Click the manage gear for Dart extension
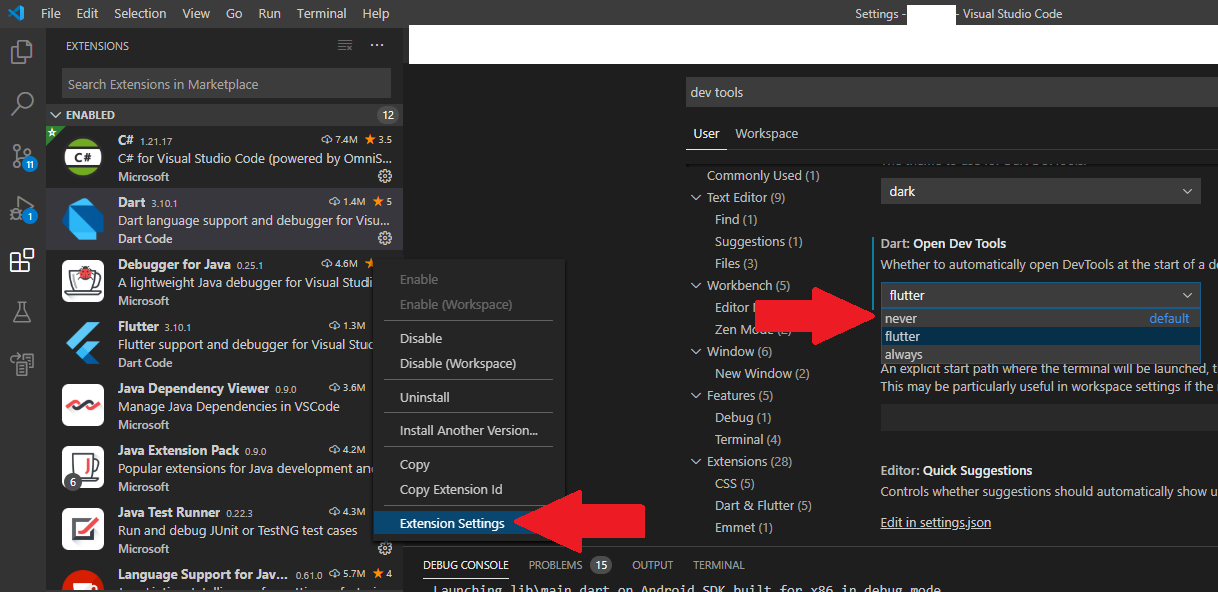Viewport: 1218px width, 592px height. [384, 238]
